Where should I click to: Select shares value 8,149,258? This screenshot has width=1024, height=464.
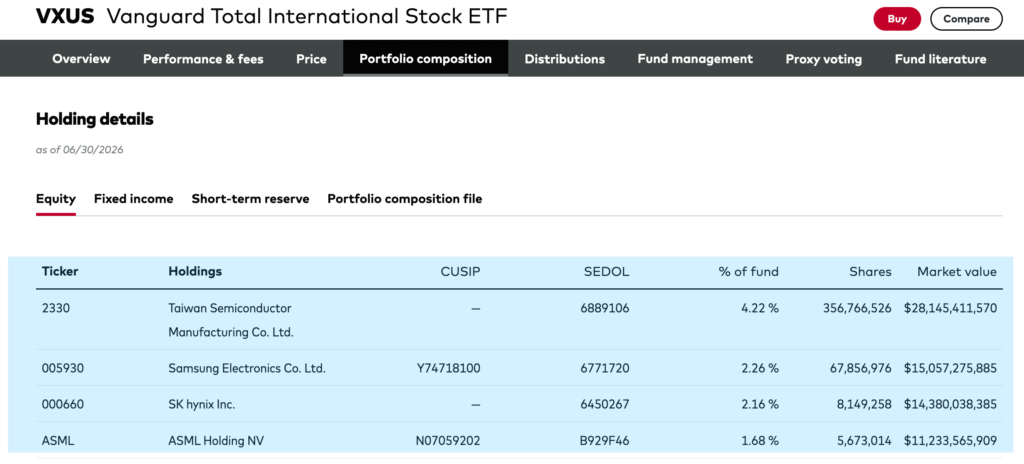click(864, 405)
